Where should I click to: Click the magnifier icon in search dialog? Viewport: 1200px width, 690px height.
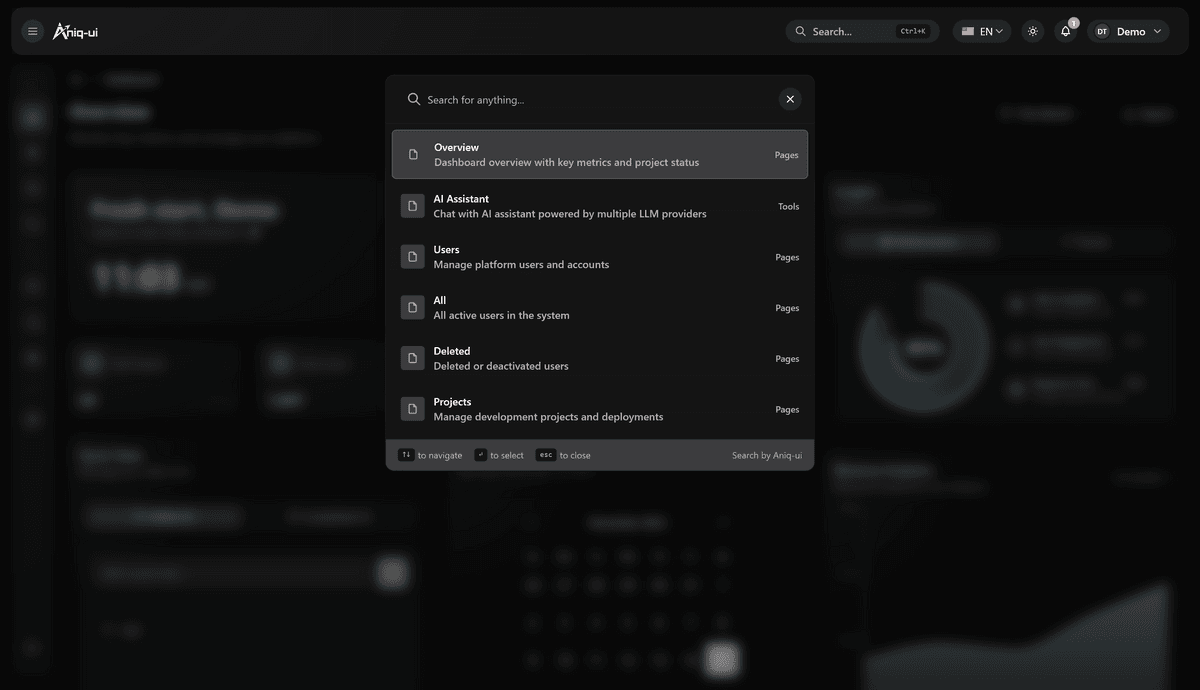coord(414,100)
